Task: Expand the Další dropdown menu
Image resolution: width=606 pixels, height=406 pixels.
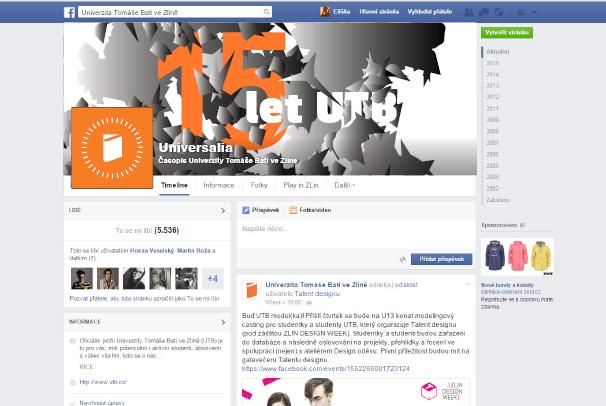Action: [345, 185]
